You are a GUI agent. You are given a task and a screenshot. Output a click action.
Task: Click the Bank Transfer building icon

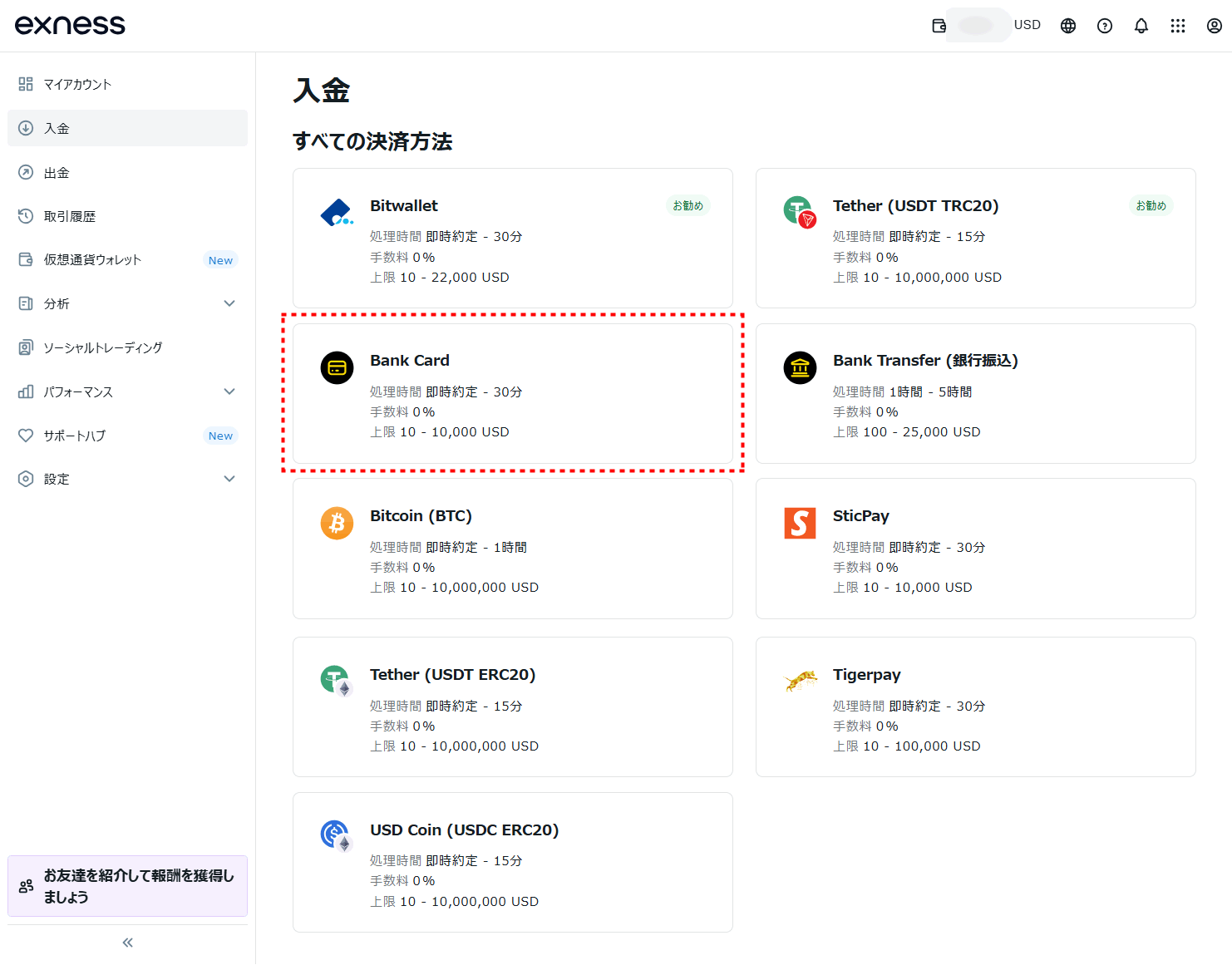click(x=800, y=367)
